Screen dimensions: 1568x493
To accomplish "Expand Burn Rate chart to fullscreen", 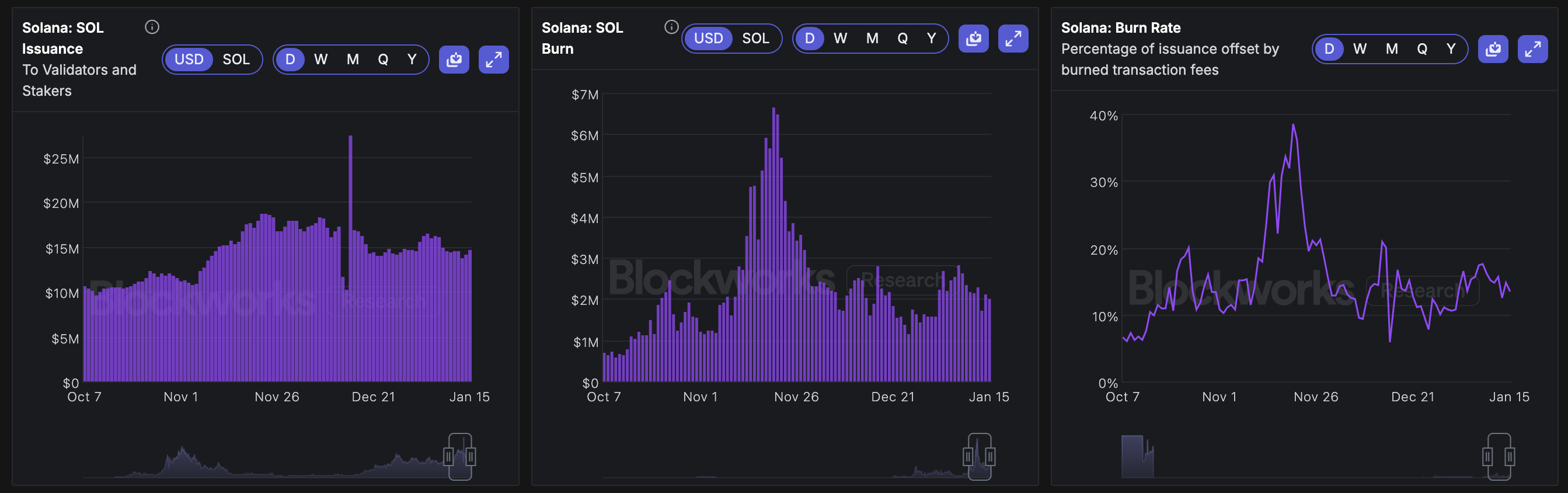I will click(x=1532, y=50).
